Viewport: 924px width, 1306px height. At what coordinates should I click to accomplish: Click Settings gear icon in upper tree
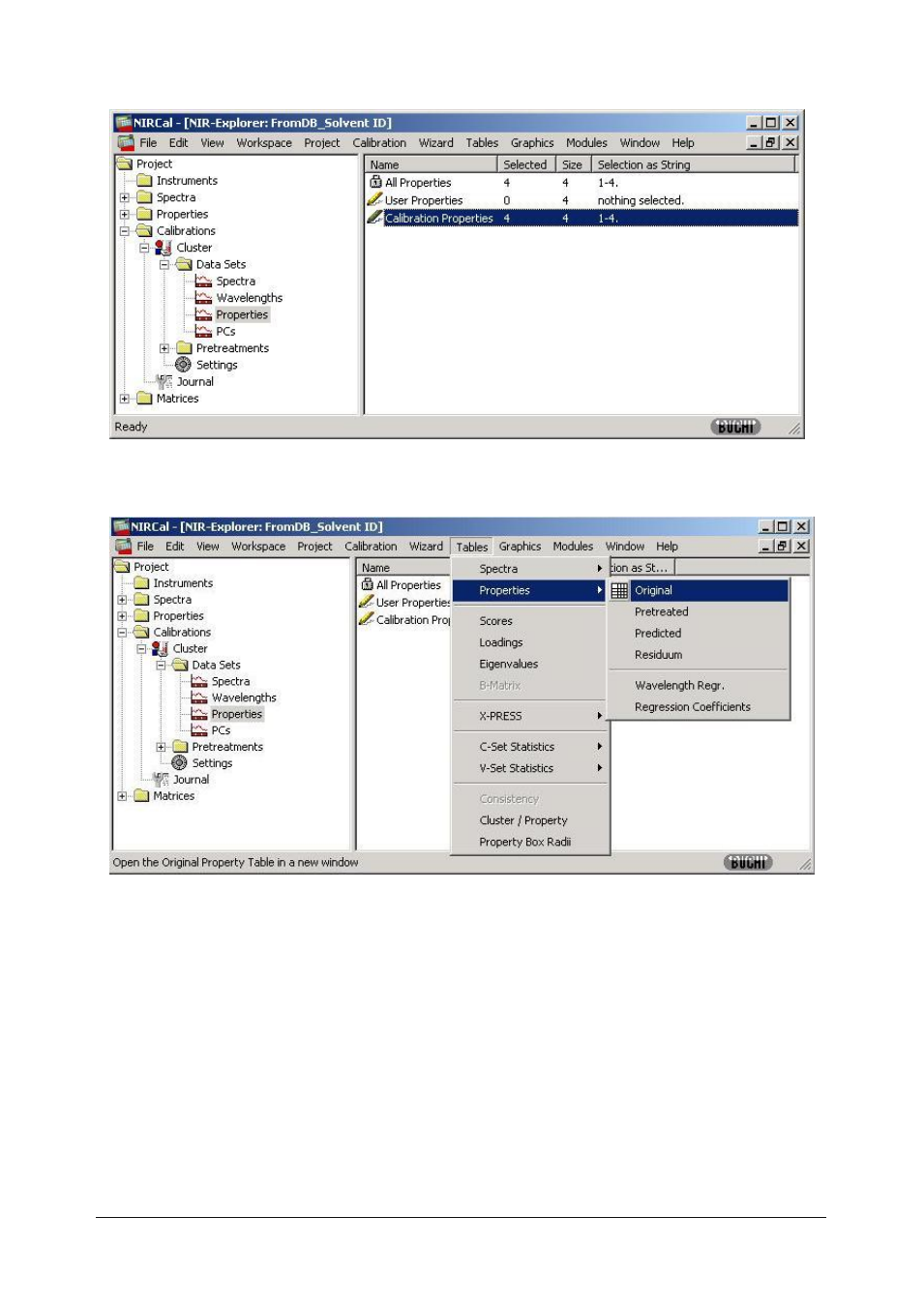coord(183,365)
